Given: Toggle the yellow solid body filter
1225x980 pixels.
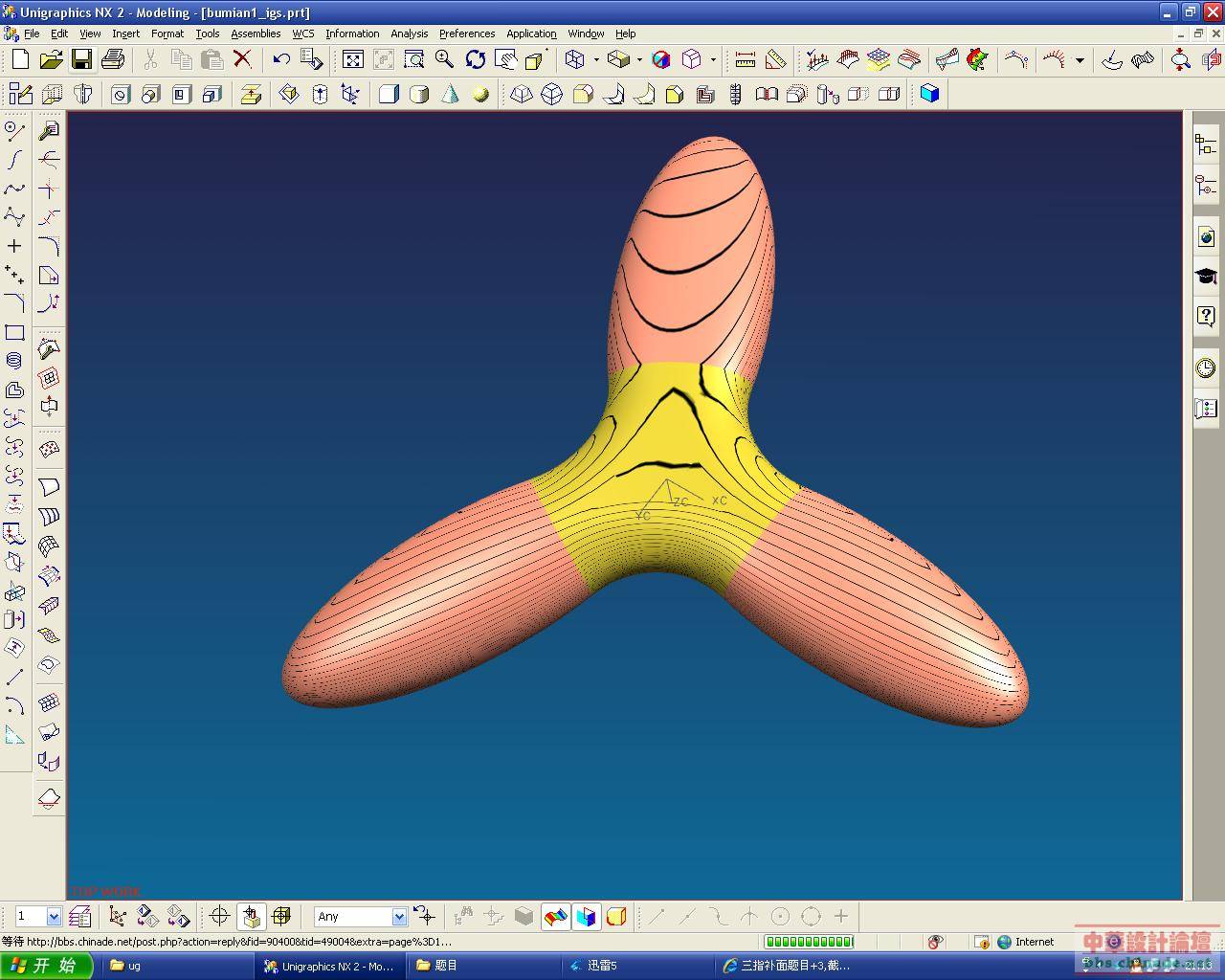Looking at the screenshot, I should click(616, 917).
